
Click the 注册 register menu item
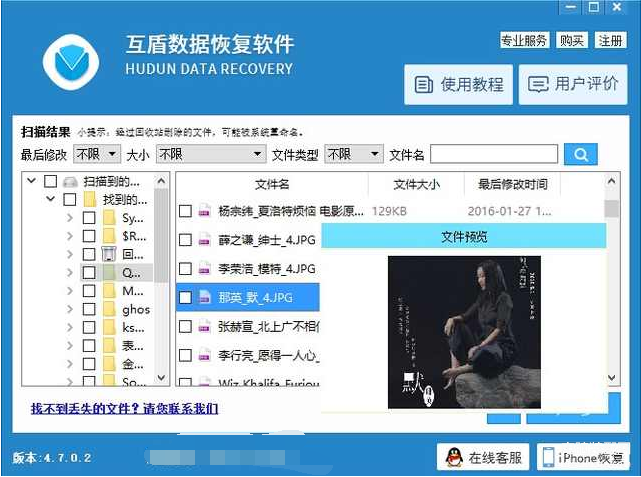(610, 40)
